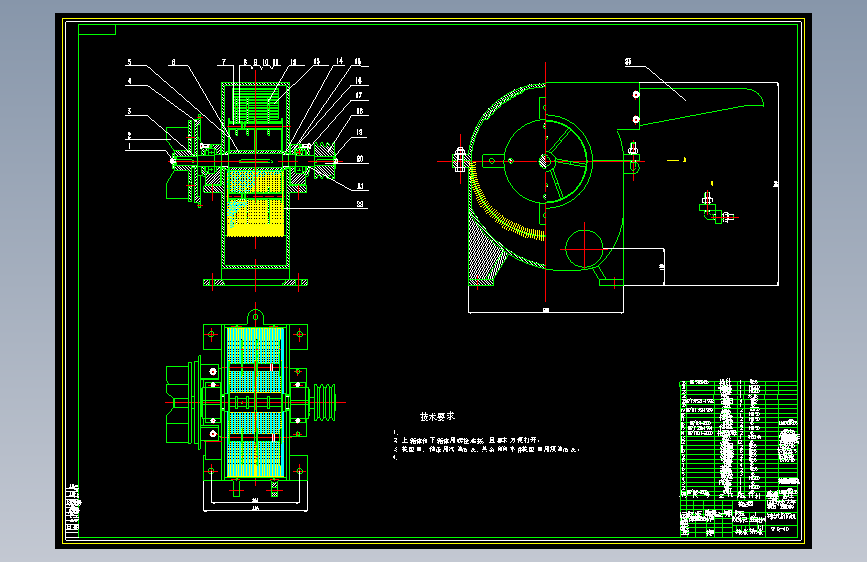Click the spoked rotor wheel in side view
The height and width of the screenshot is (562, 867).
click(548, 162)
